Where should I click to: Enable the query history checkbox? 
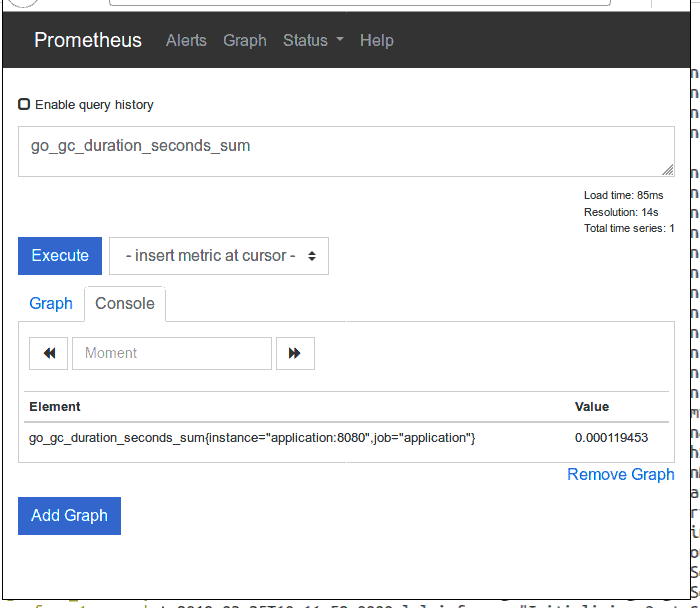tap(24, 104)
